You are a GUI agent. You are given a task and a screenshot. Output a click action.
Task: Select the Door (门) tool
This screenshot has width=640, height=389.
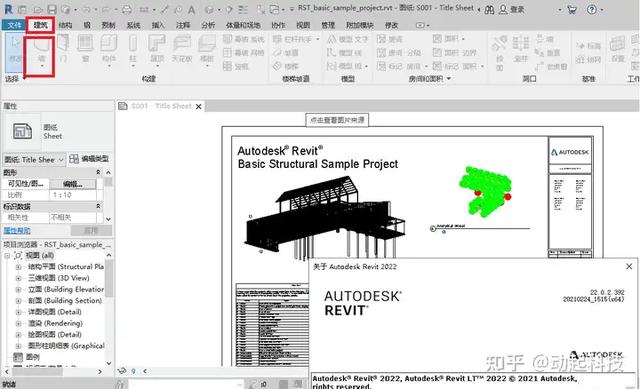[63, 49]
